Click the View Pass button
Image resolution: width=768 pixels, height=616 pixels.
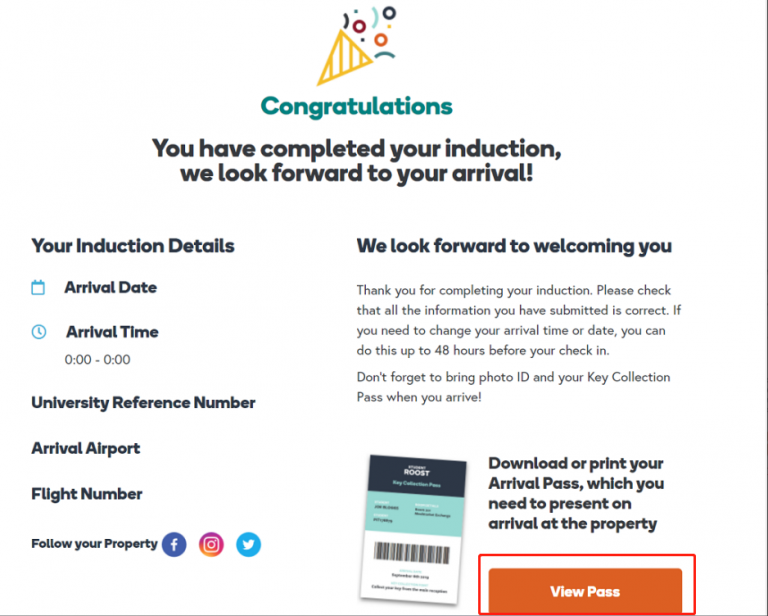(x=585, y=591)
